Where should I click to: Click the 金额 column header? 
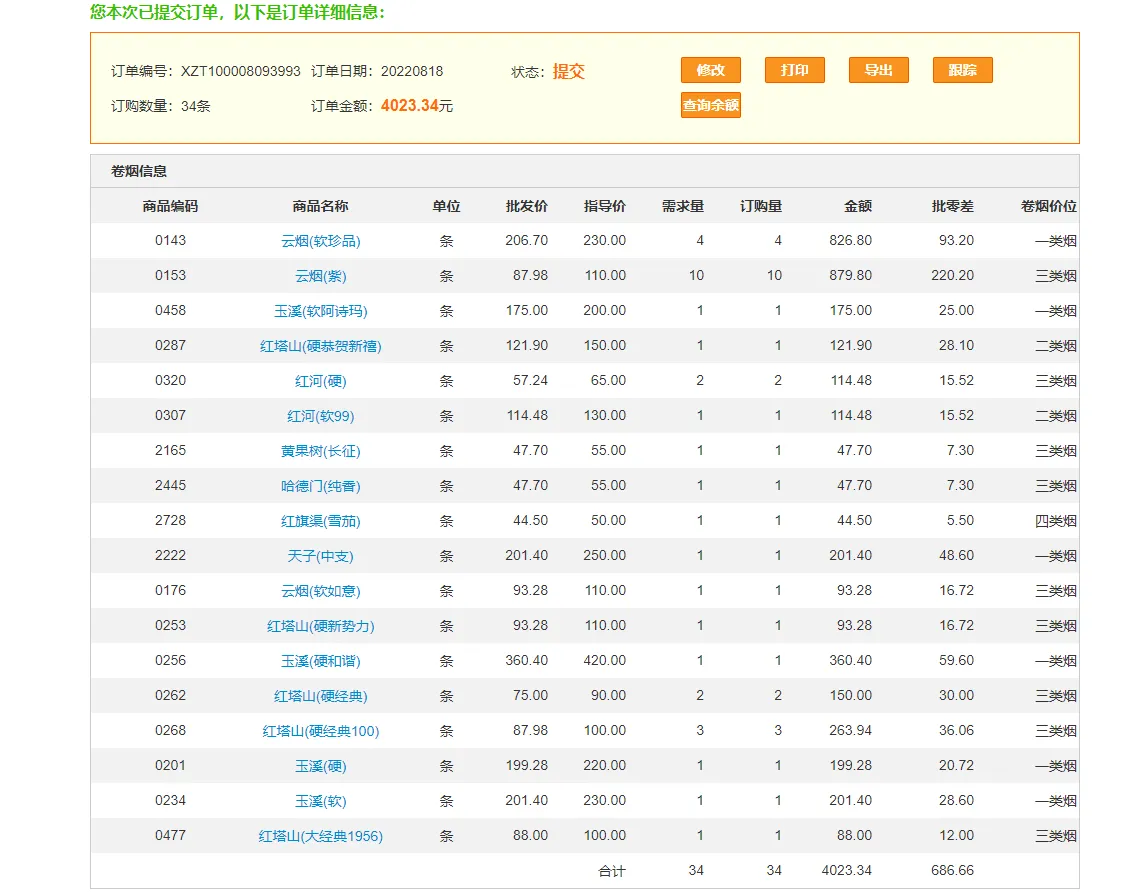(857, 206)
